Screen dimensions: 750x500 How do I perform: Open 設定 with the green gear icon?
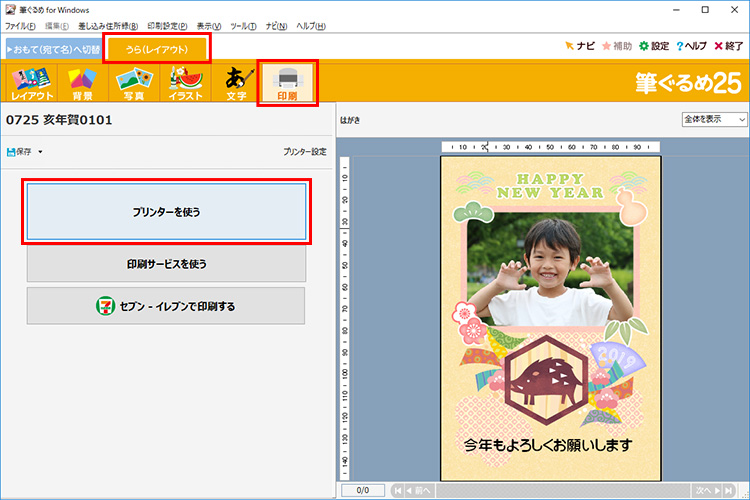[x=654, y=46]
